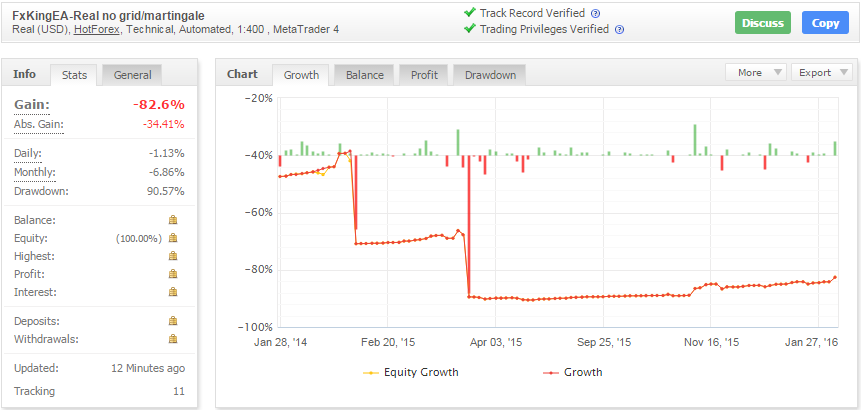Click the Daily label
The image size is (861, 410).
(27, 153)
